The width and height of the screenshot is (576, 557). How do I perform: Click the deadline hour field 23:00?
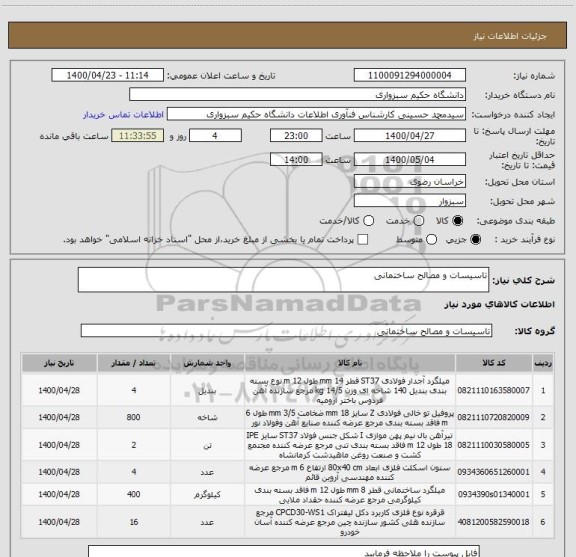pyautogui.click(x=296, y=136)
